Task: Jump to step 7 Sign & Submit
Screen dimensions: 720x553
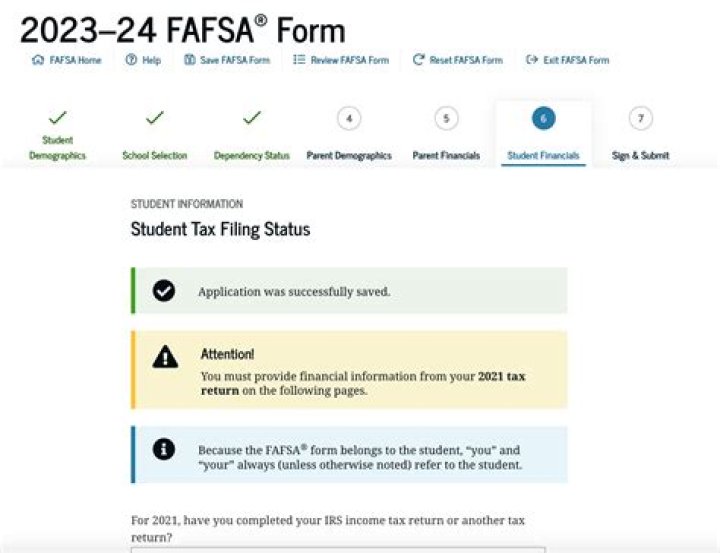Action: pos(640,119)
